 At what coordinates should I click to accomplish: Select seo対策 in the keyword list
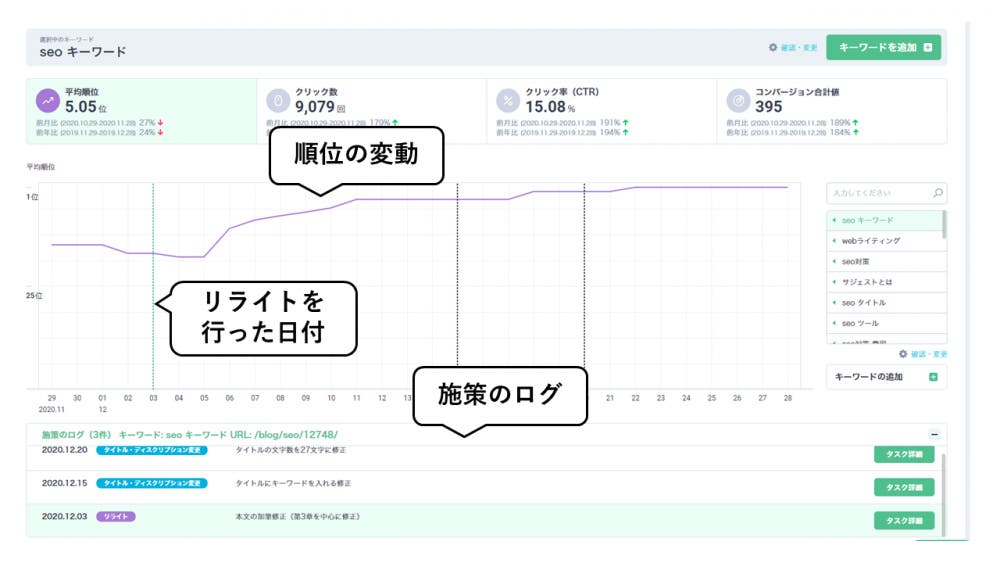[885, 261]
